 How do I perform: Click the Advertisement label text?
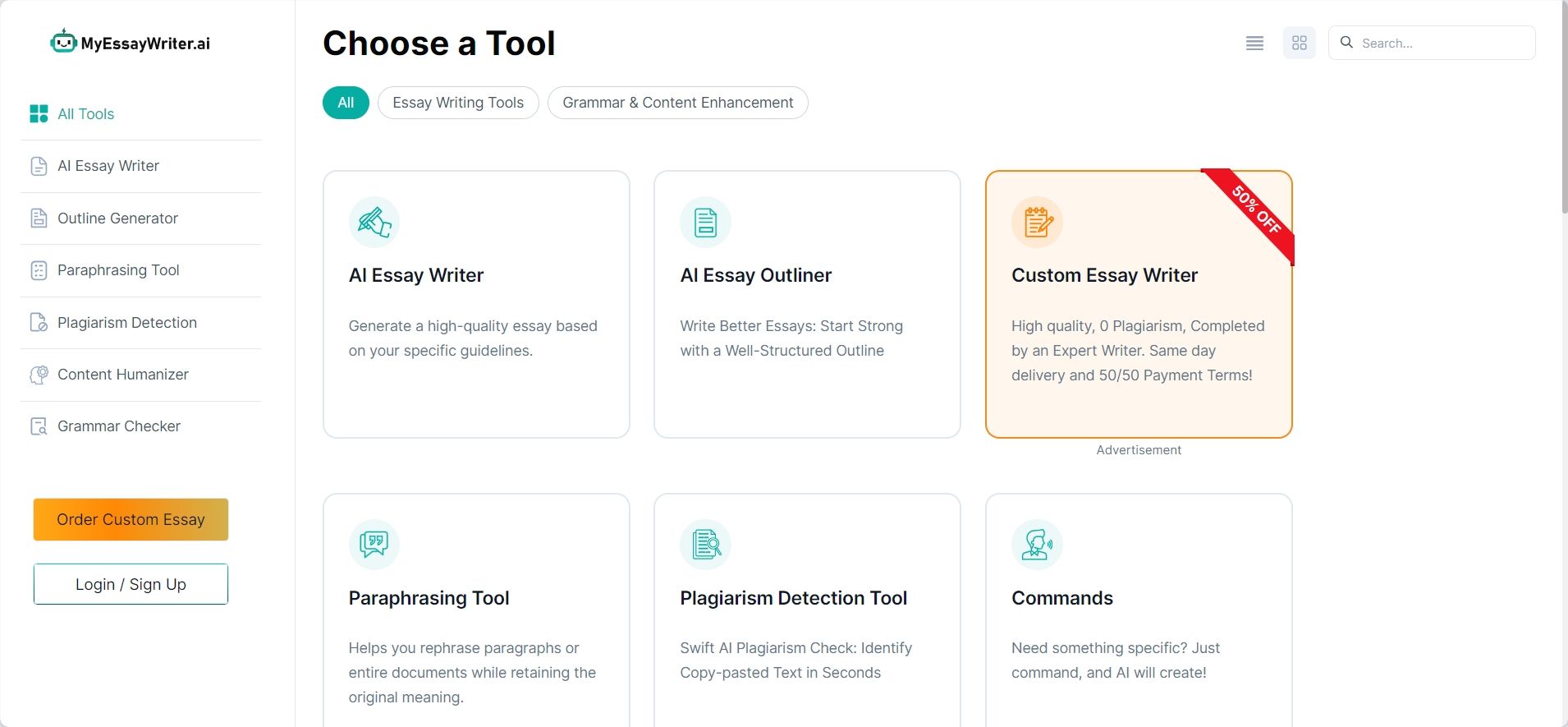(1139, 450)
